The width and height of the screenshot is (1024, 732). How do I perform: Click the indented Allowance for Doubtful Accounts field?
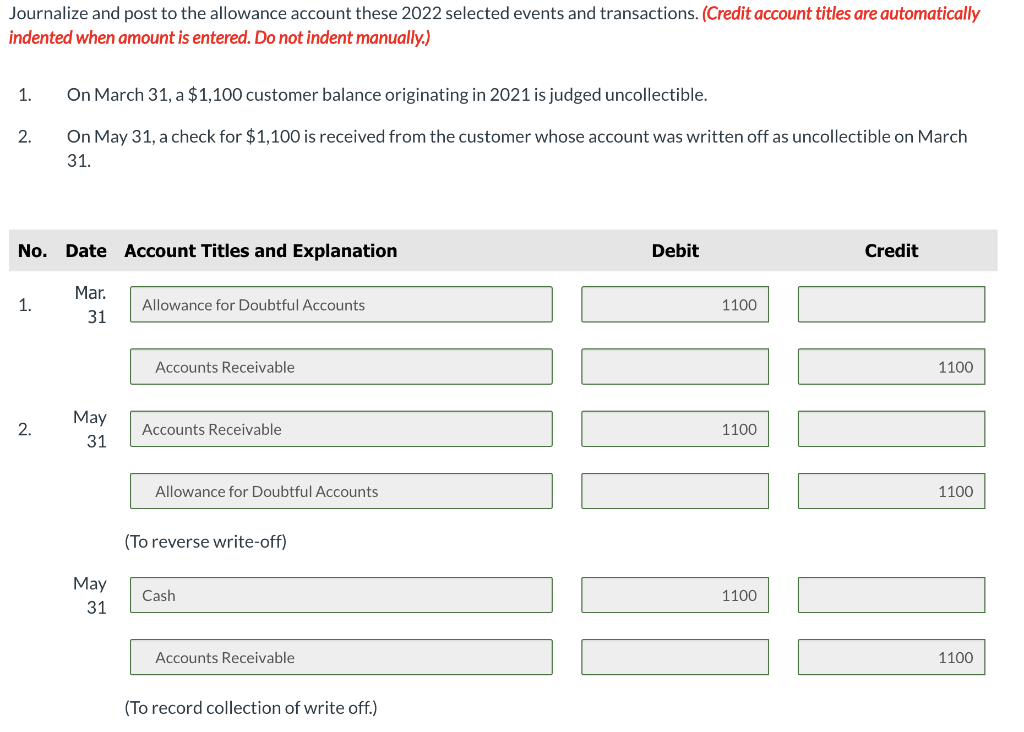tap(341, 491)
